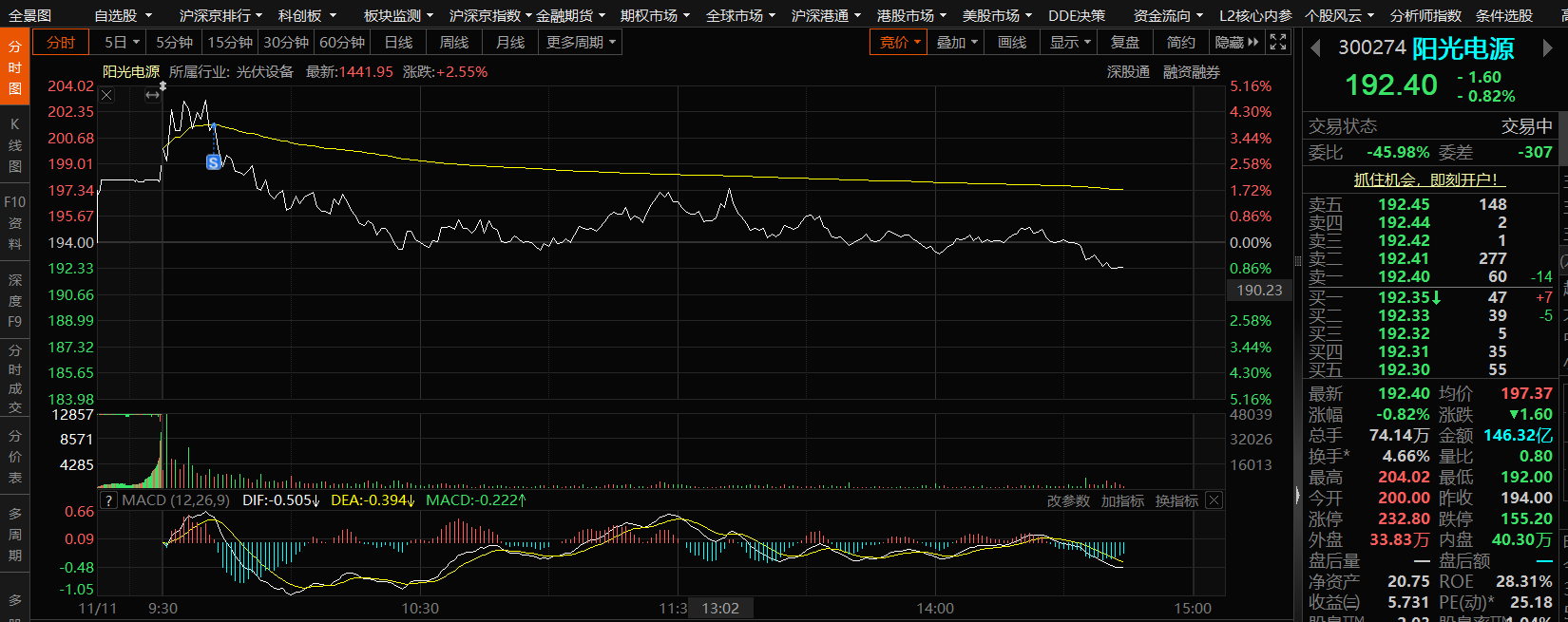Click the 深股通 tag link

(1128, 72)
